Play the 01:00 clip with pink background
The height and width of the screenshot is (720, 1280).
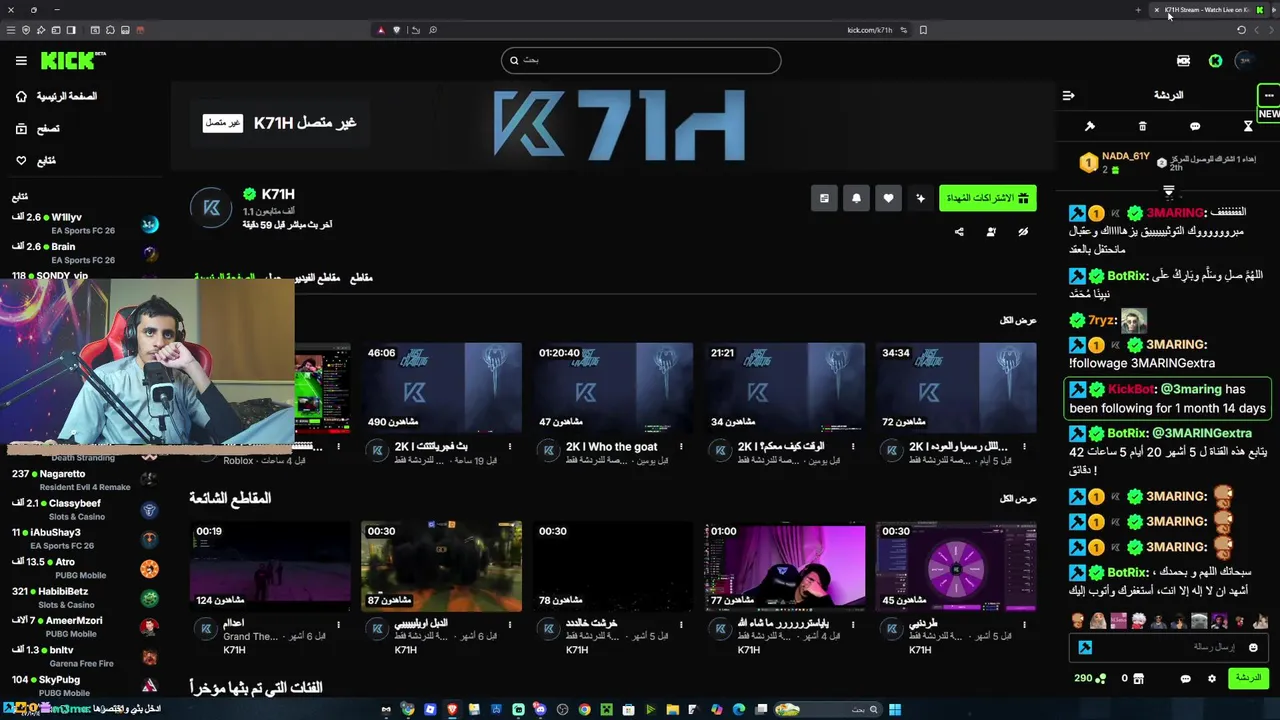785,566
